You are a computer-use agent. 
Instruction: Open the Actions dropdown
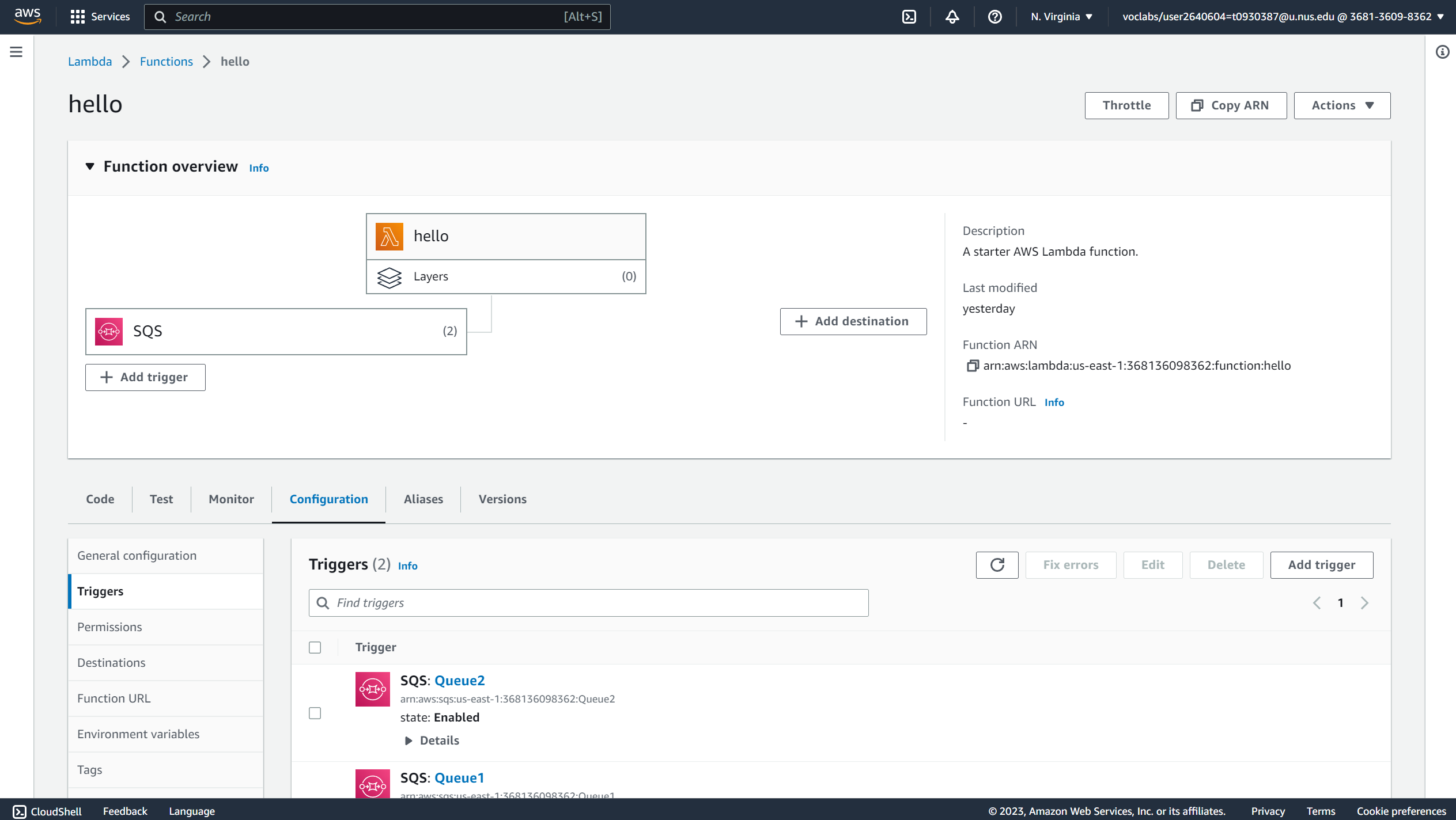(1342, 105)
